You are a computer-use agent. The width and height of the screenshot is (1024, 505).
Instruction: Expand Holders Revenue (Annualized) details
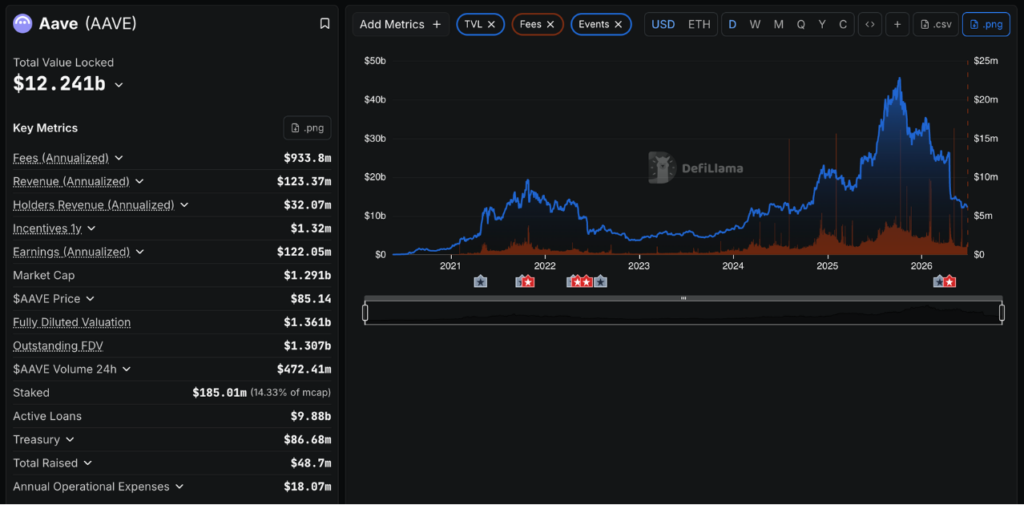click(x=184, y=204)
